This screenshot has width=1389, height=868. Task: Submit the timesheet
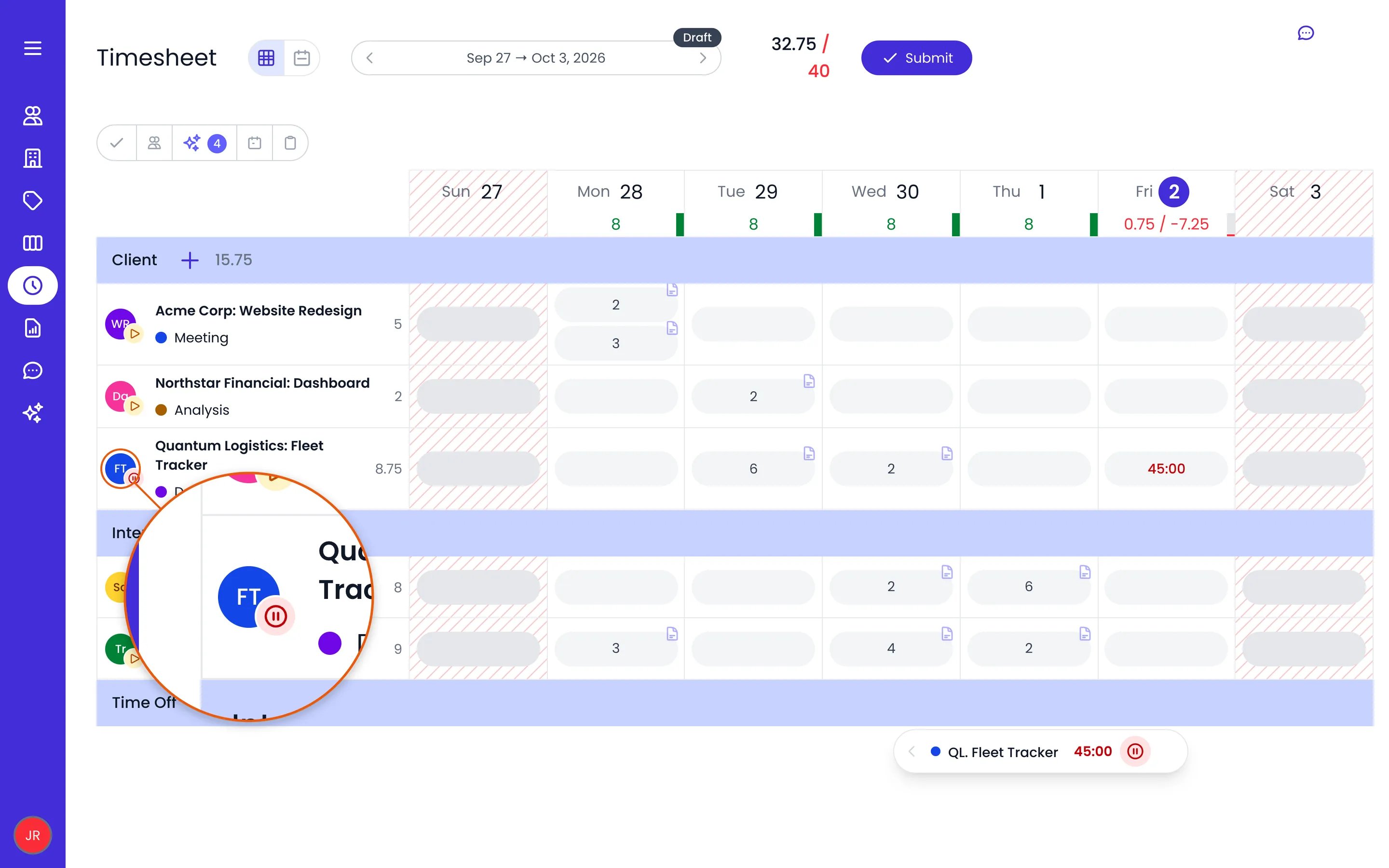coord(917,58)
